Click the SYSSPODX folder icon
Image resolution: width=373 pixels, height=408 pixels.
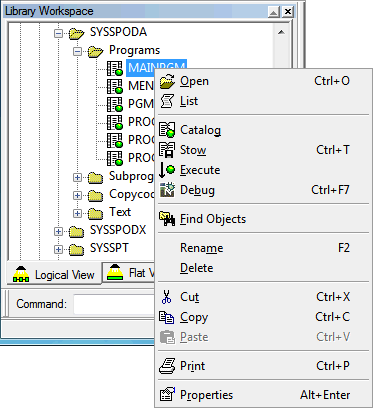click(x=76, y=231)
